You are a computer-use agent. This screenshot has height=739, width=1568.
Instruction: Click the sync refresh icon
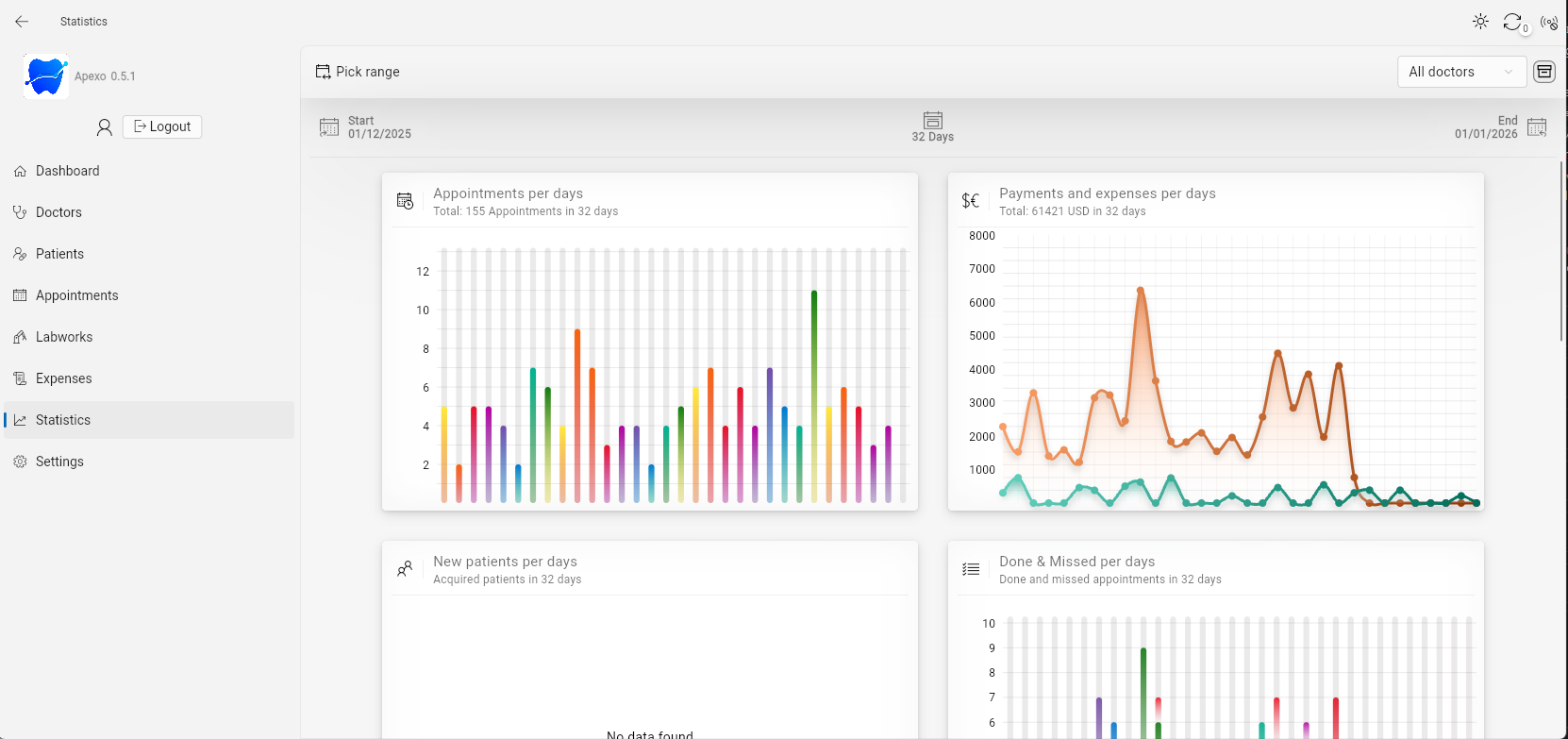point(1512,21)
